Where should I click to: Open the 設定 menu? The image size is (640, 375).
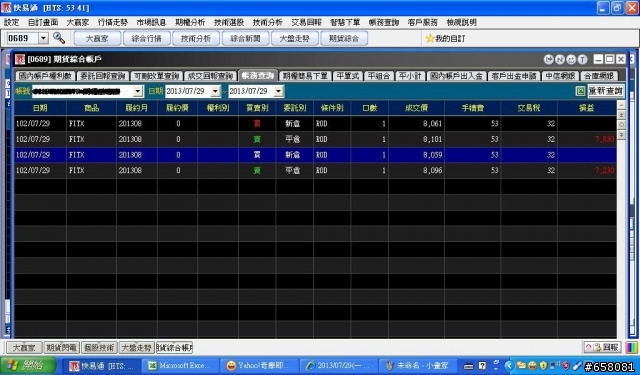(x=11, y=22)
